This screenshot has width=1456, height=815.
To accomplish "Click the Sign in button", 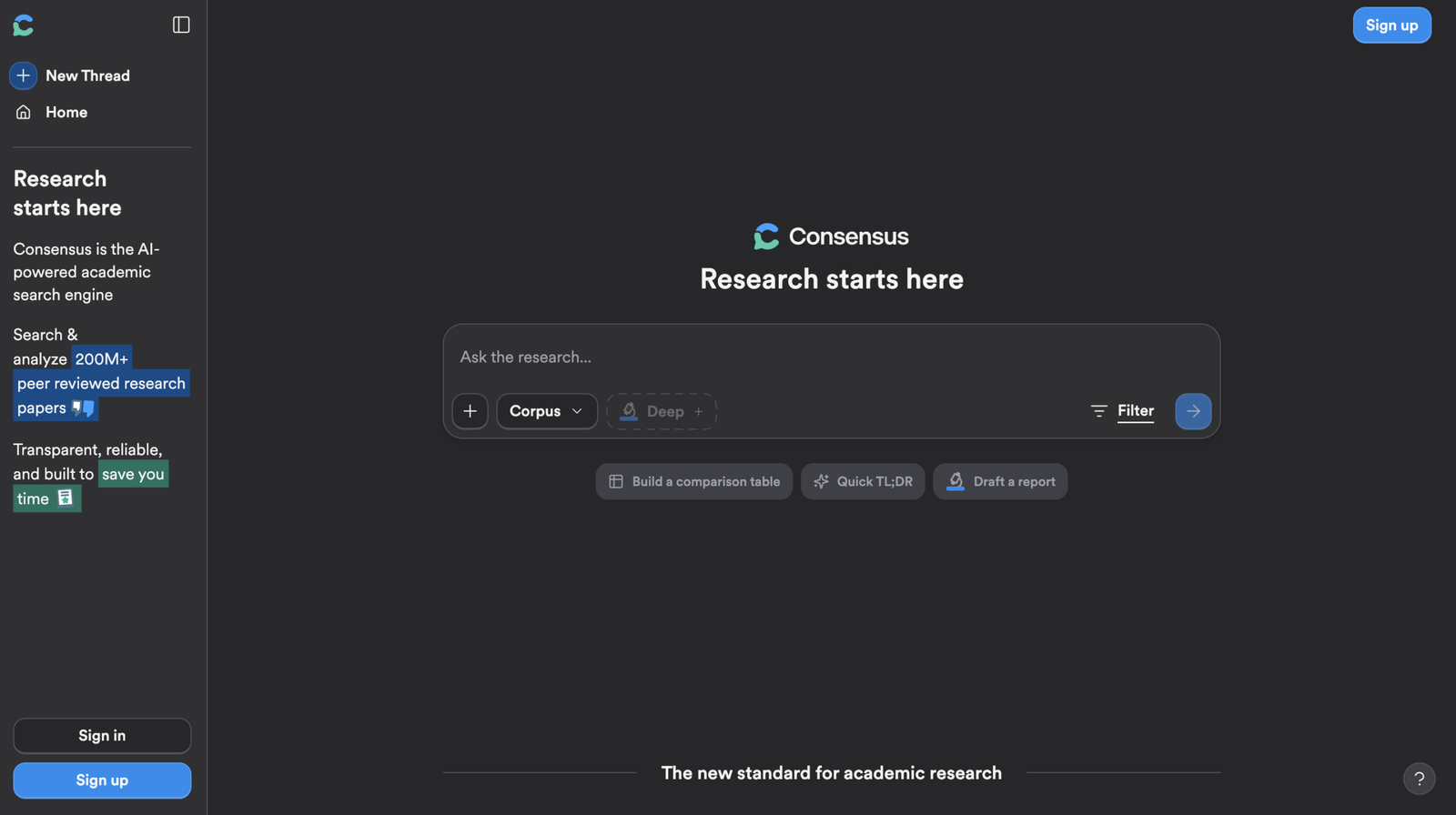I will pyautogui.click(x=102, y=736).
